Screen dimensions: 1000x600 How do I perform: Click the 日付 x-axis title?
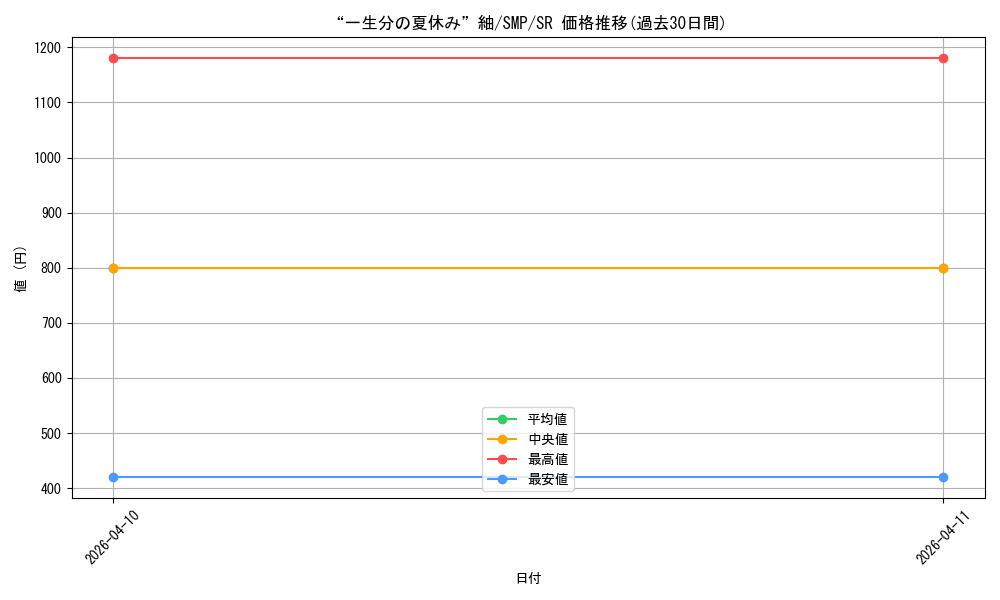(528, 578)
